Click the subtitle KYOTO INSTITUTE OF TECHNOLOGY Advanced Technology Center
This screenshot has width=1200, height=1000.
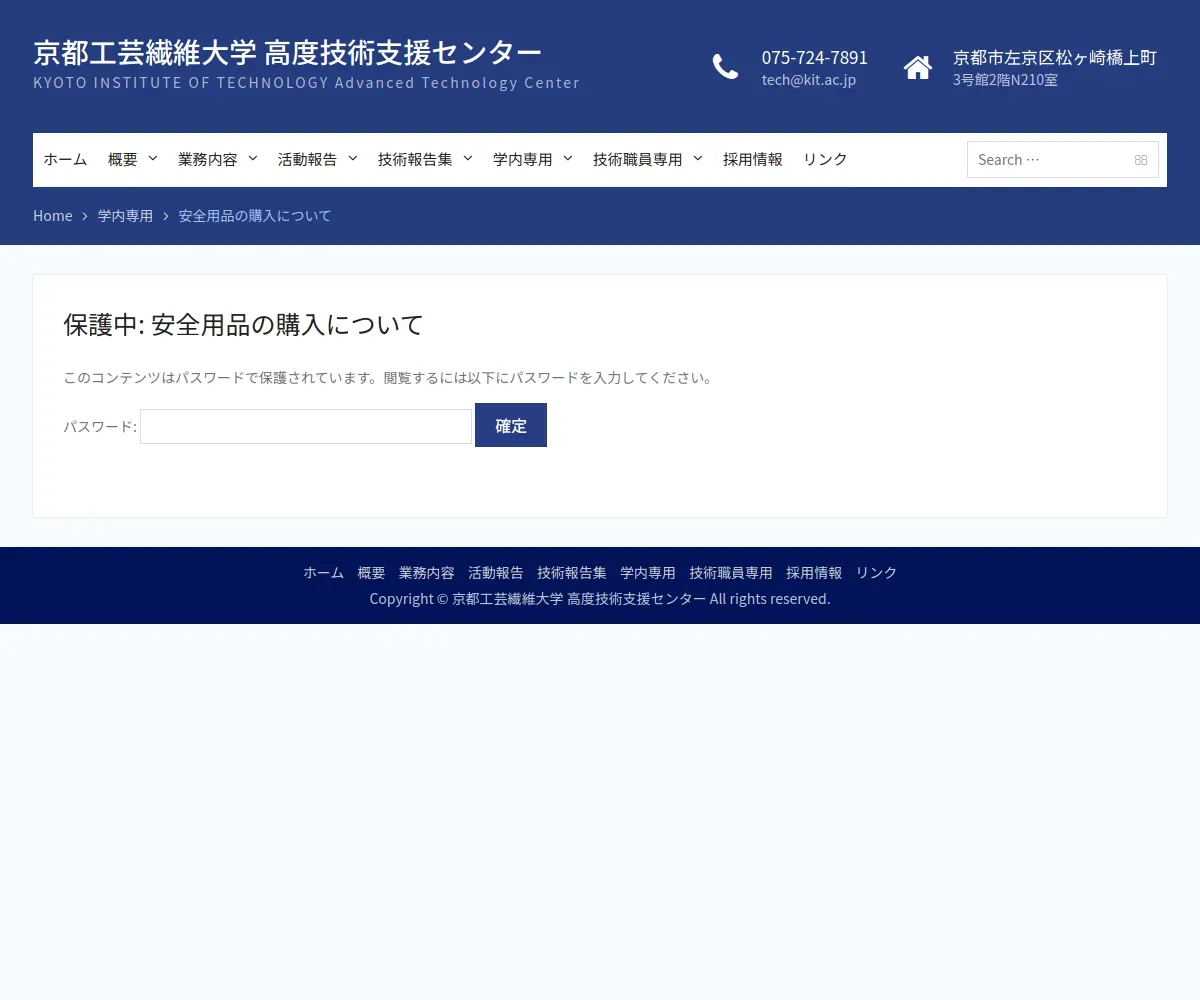click(x=307, y=83)
